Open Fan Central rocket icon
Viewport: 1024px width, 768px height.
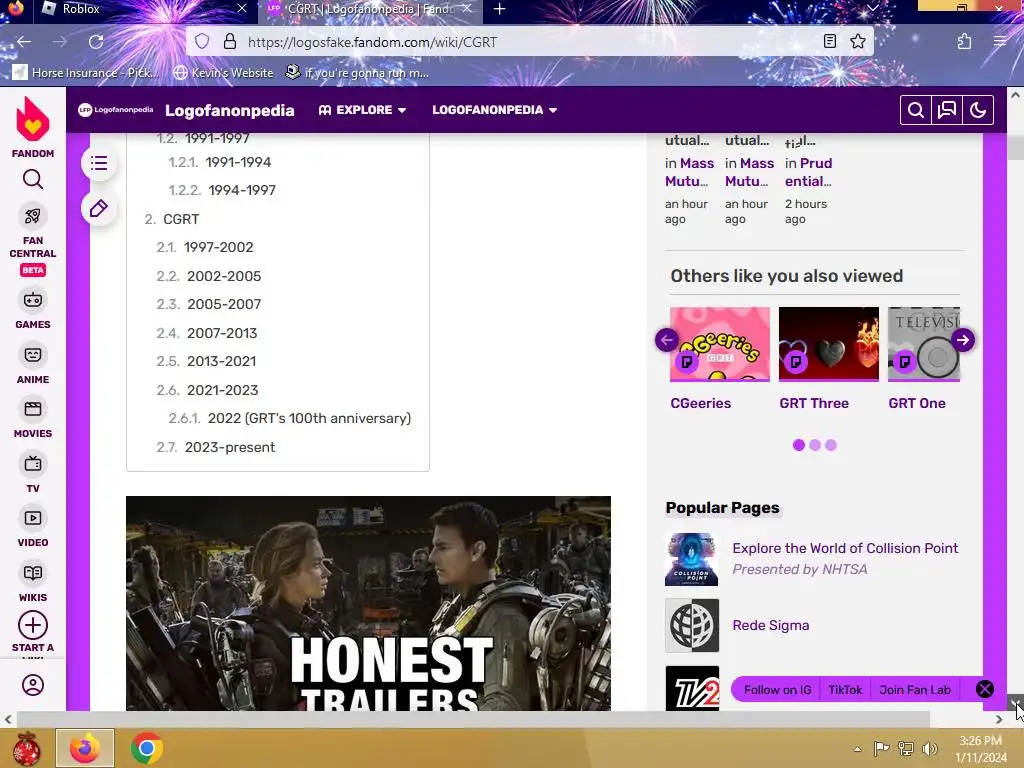[x=33, y=216]
